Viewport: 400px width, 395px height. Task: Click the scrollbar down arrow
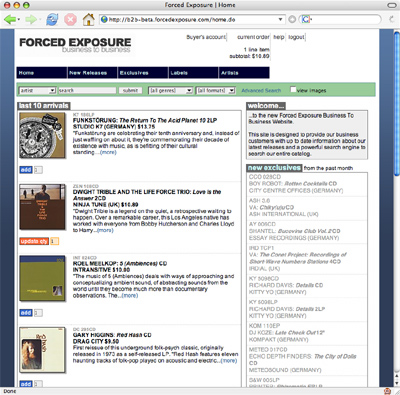(x=397, y=383)
